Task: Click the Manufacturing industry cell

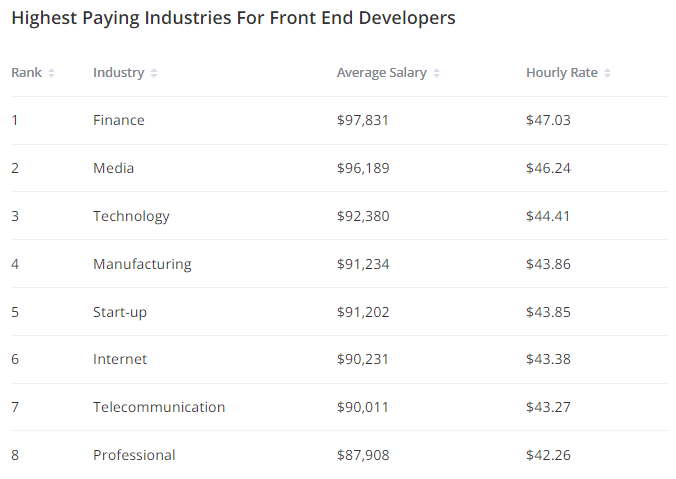Action: point(142,264)
